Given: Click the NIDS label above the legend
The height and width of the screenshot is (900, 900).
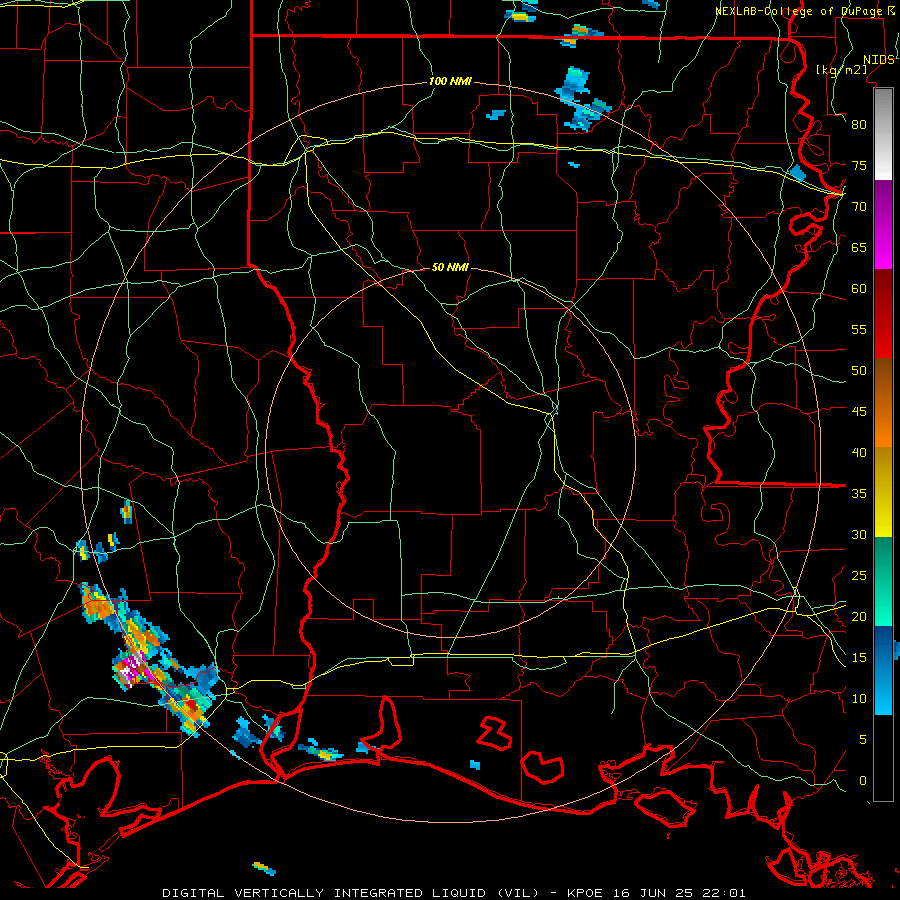Looking at the screenshot, I should (x=879, y=60).
